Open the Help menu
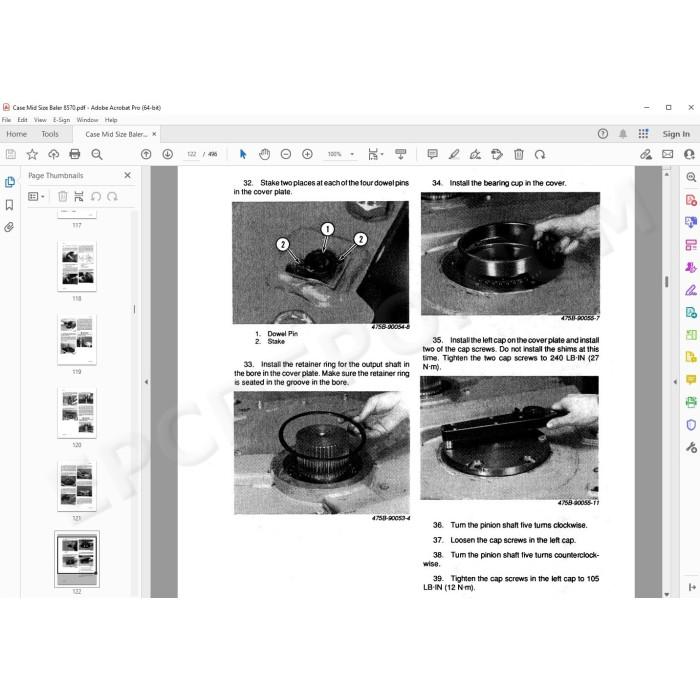Screen dimensions: 700x700 click(x=111, y=120)
